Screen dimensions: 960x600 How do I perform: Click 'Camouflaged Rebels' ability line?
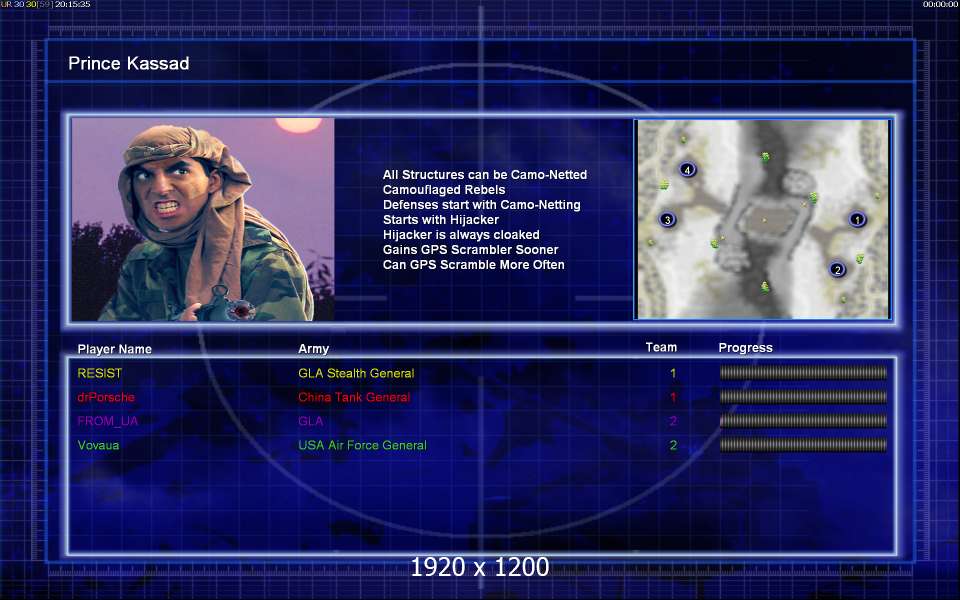[x=444, y=190]
